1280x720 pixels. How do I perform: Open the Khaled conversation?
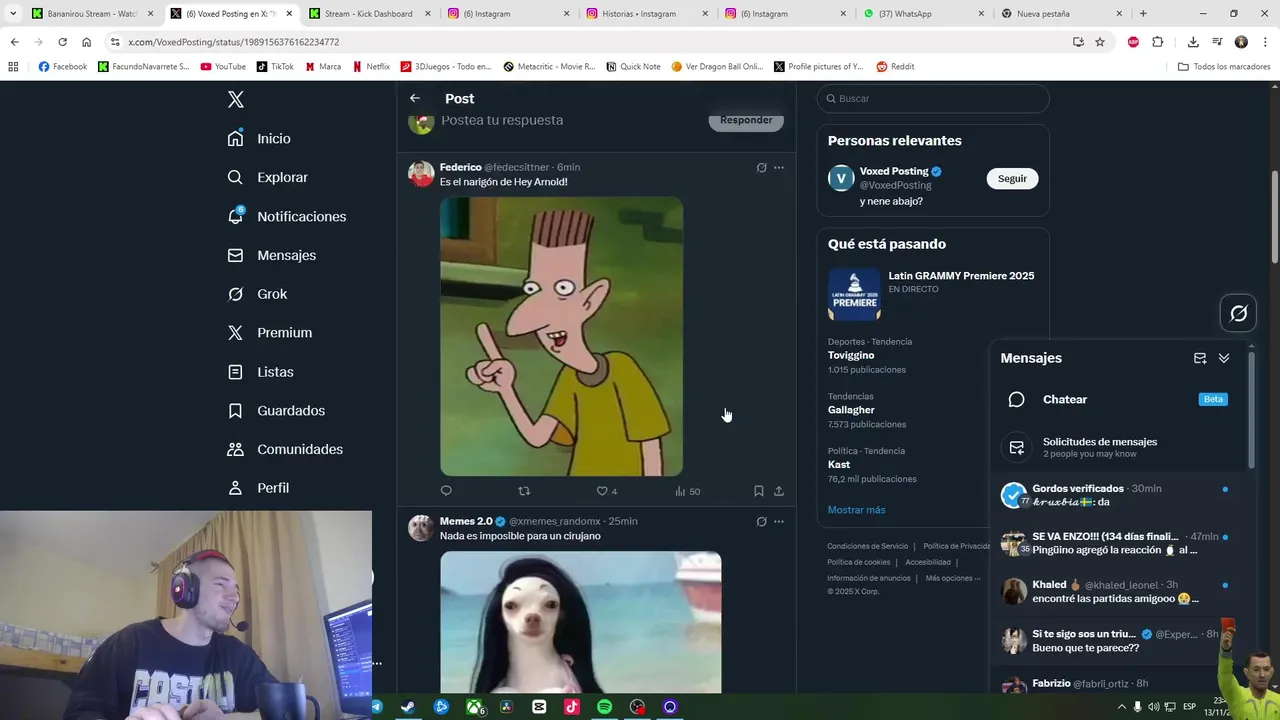click(x=1119, y=591)
